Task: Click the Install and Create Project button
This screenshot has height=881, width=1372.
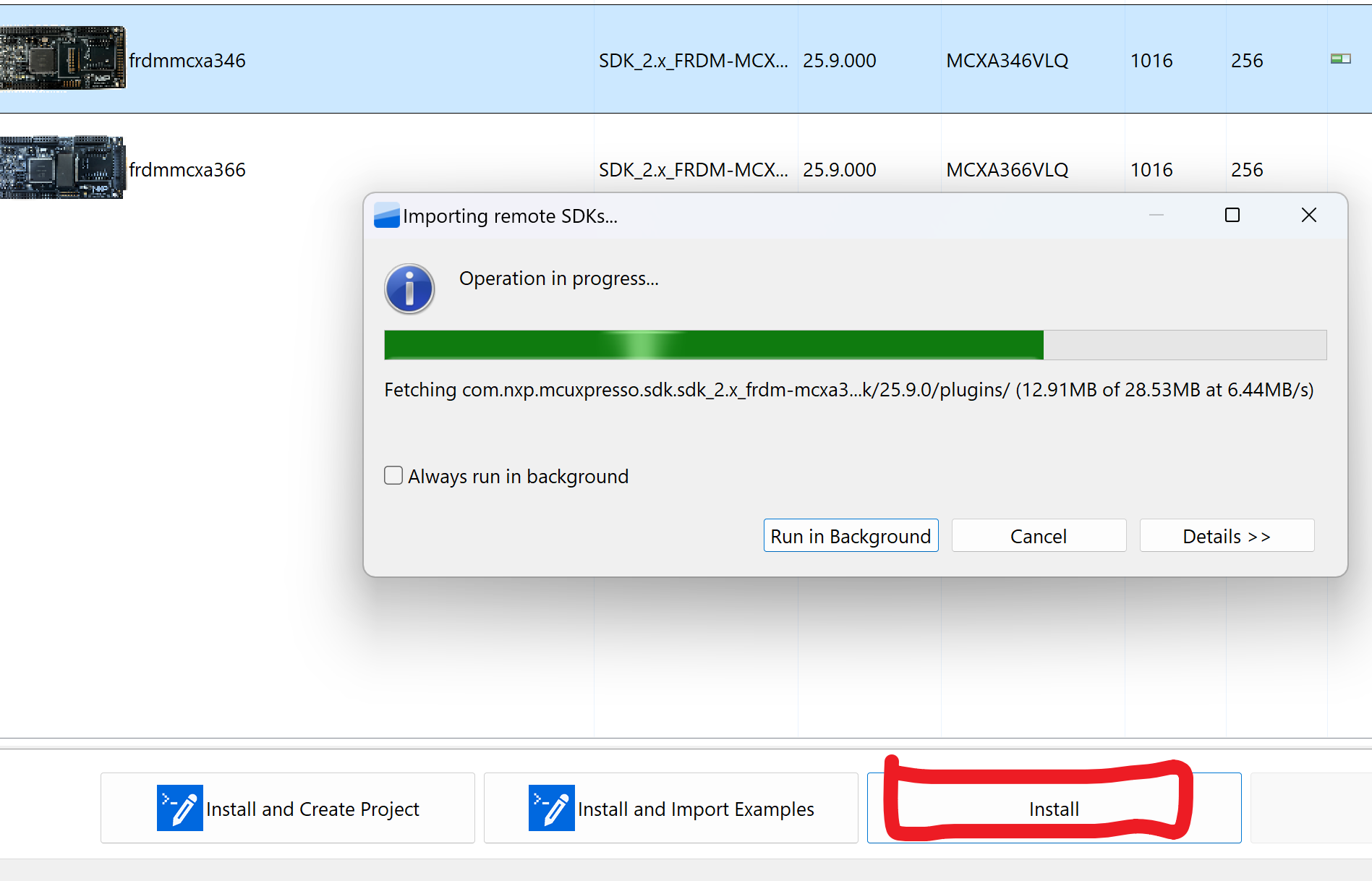Action: [x=288, y=808]
